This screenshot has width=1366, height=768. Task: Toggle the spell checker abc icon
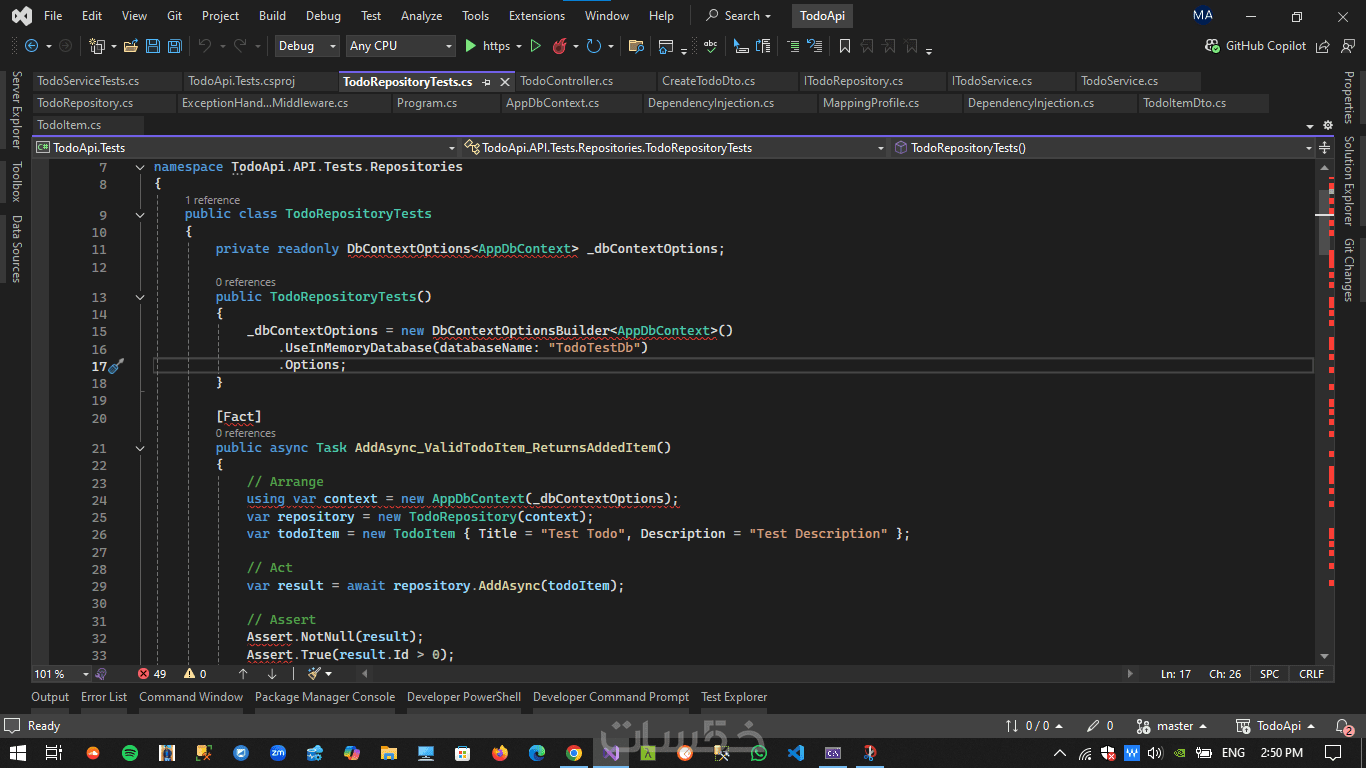[710, 46]
